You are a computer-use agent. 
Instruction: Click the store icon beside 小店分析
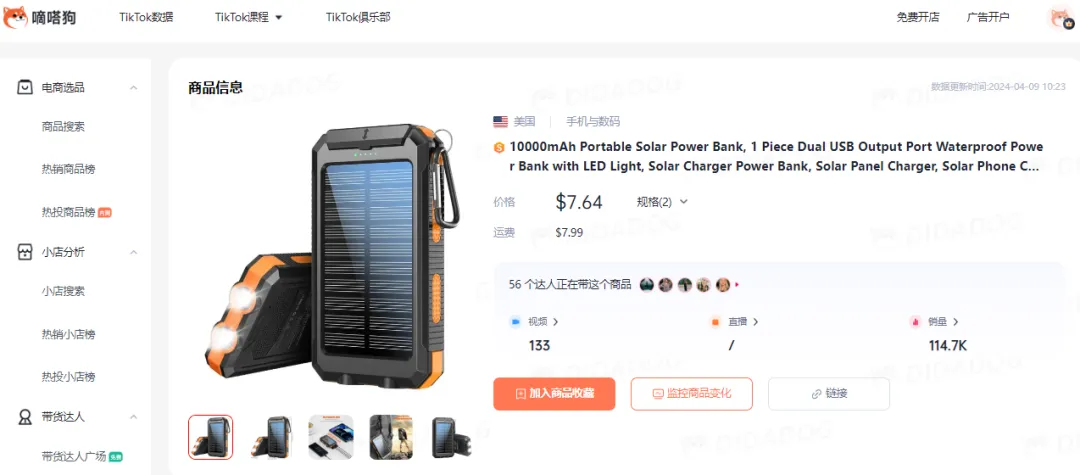pos(25,252)
